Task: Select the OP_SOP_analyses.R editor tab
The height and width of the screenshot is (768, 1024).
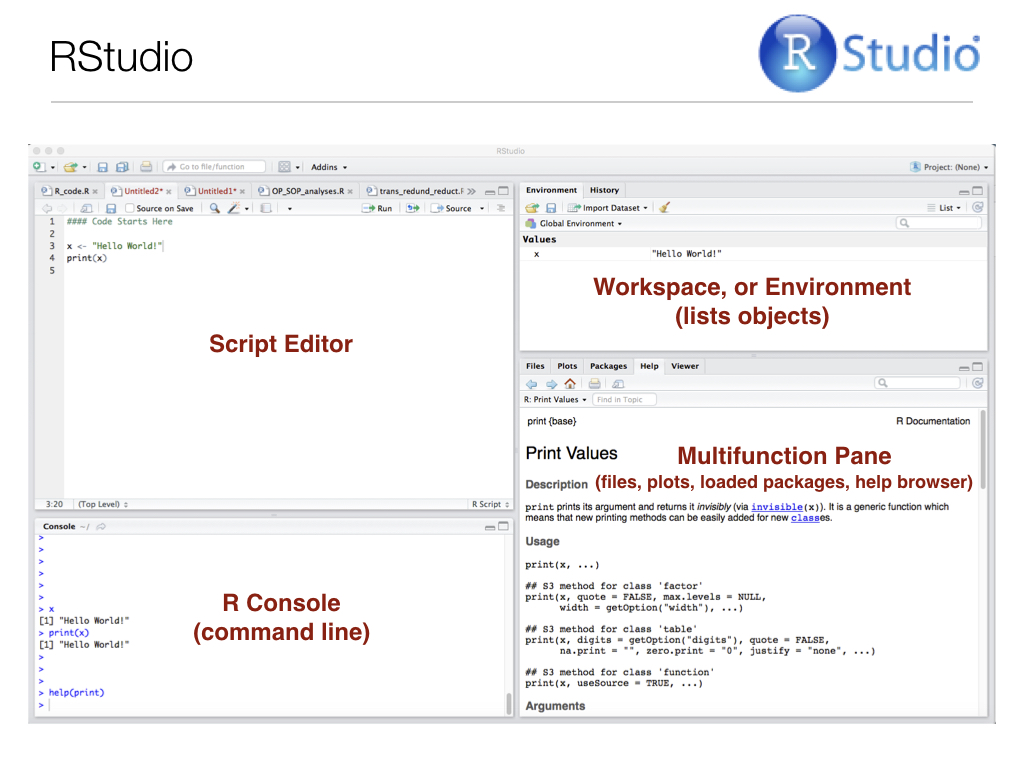Action: 307,190
